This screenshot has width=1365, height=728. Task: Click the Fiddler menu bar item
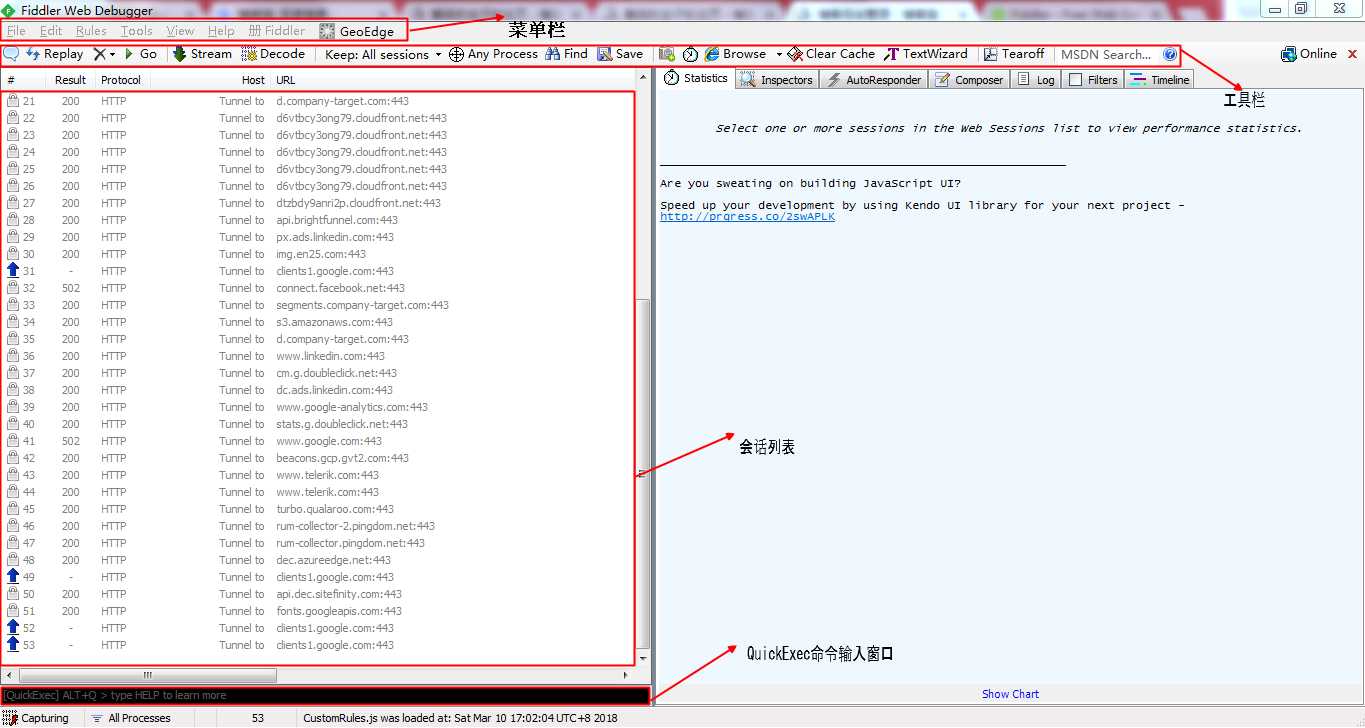(277, 31)
